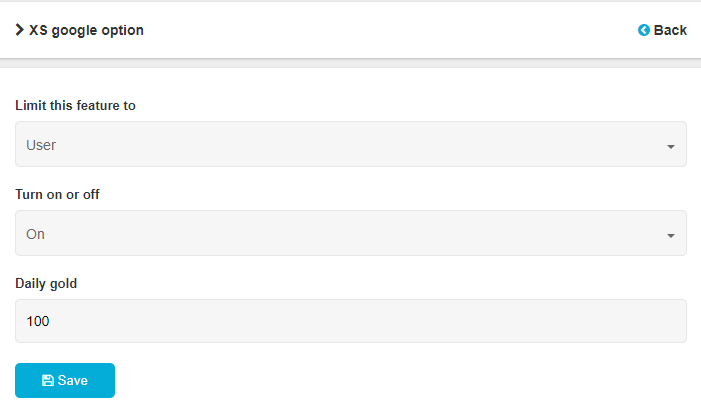Click the '100' value in Daily gold

pos(38,322)
